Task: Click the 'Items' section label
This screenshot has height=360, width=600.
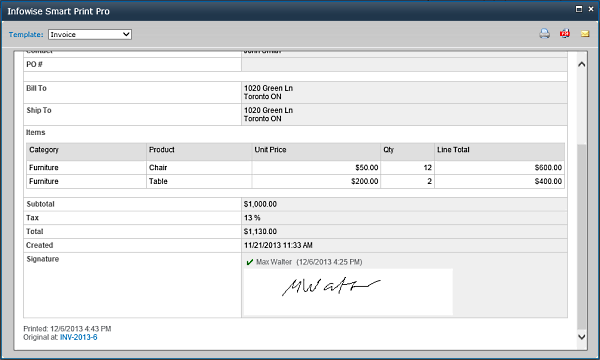Action: pyautogui.click(x=36, y=132)
